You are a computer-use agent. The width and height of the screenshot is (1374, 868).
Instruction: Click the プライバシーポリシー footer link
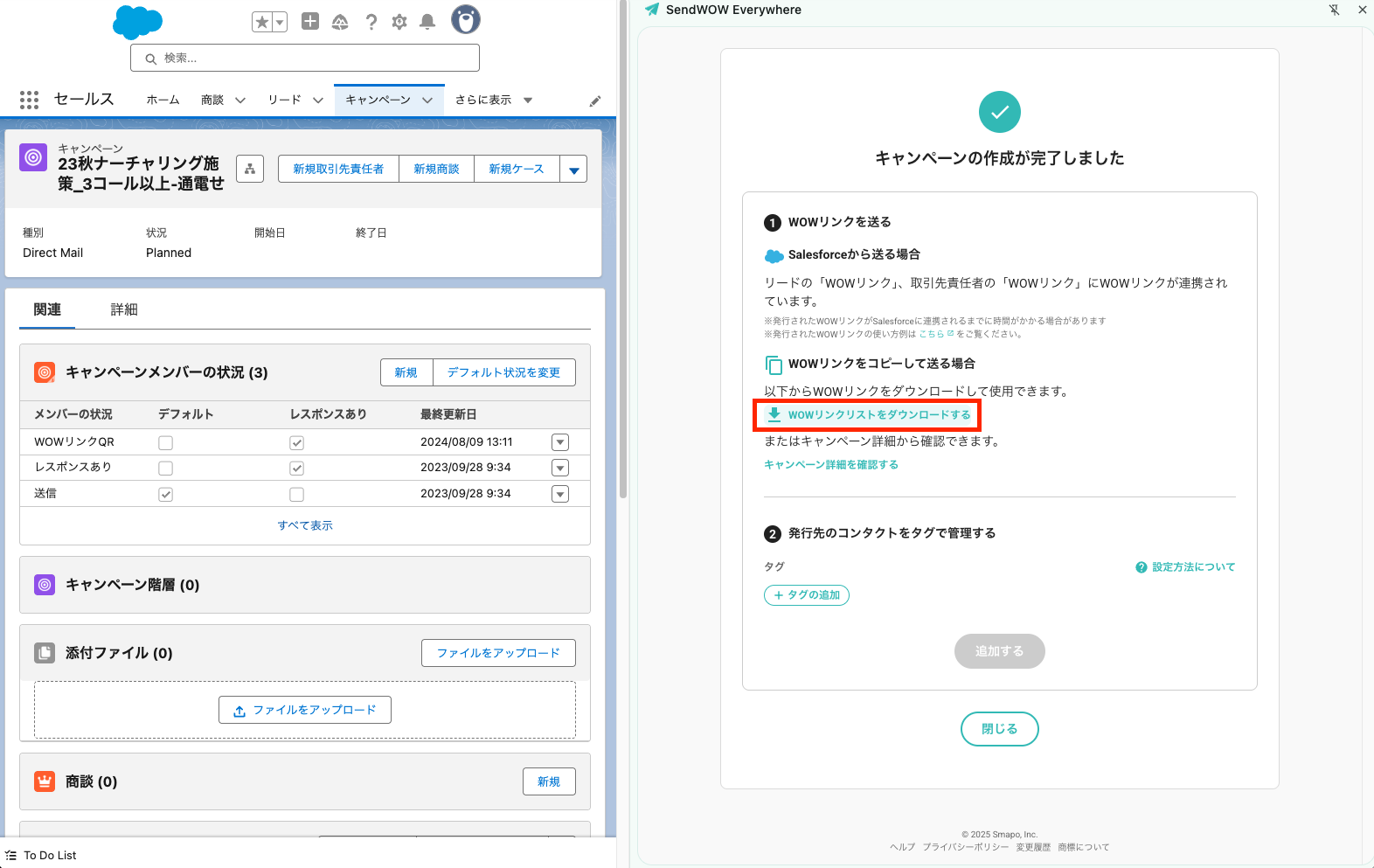[x=966, y=847]
